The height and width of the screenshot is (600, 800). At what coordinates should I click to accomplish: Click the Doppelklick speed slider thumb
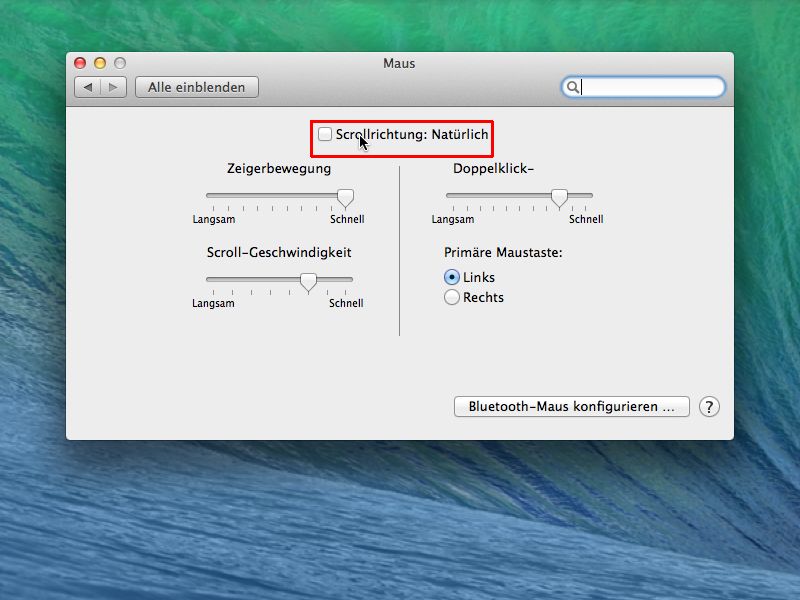point(559,198)
